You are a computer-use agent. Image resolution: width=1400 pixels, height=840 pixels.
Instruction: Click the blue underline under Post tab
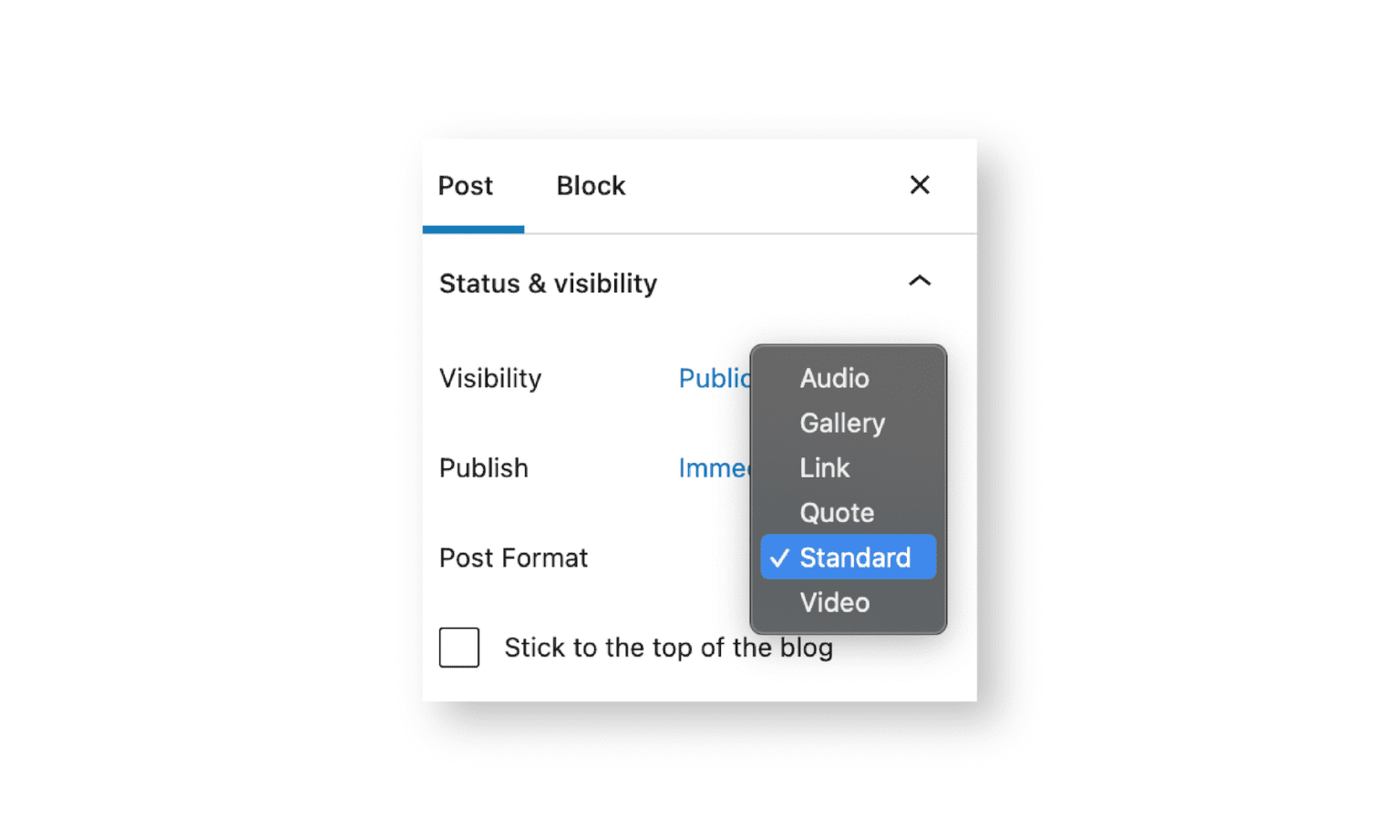click(x=473, y=228)
